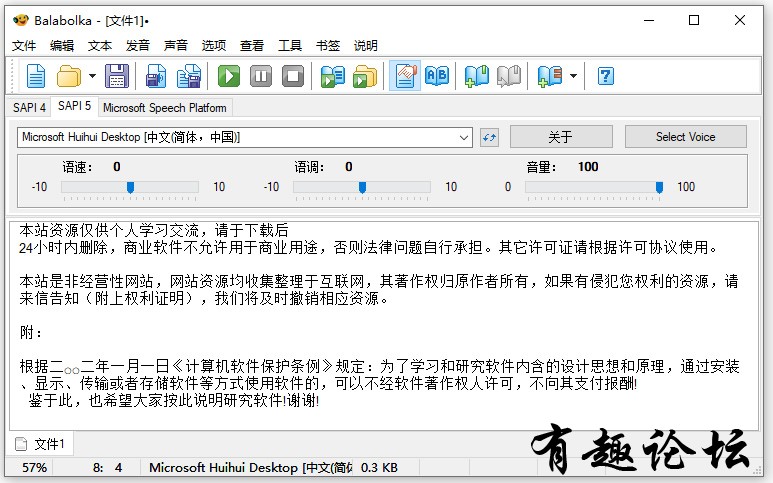Click the grayed return to bookmark icon

[509, 76]
